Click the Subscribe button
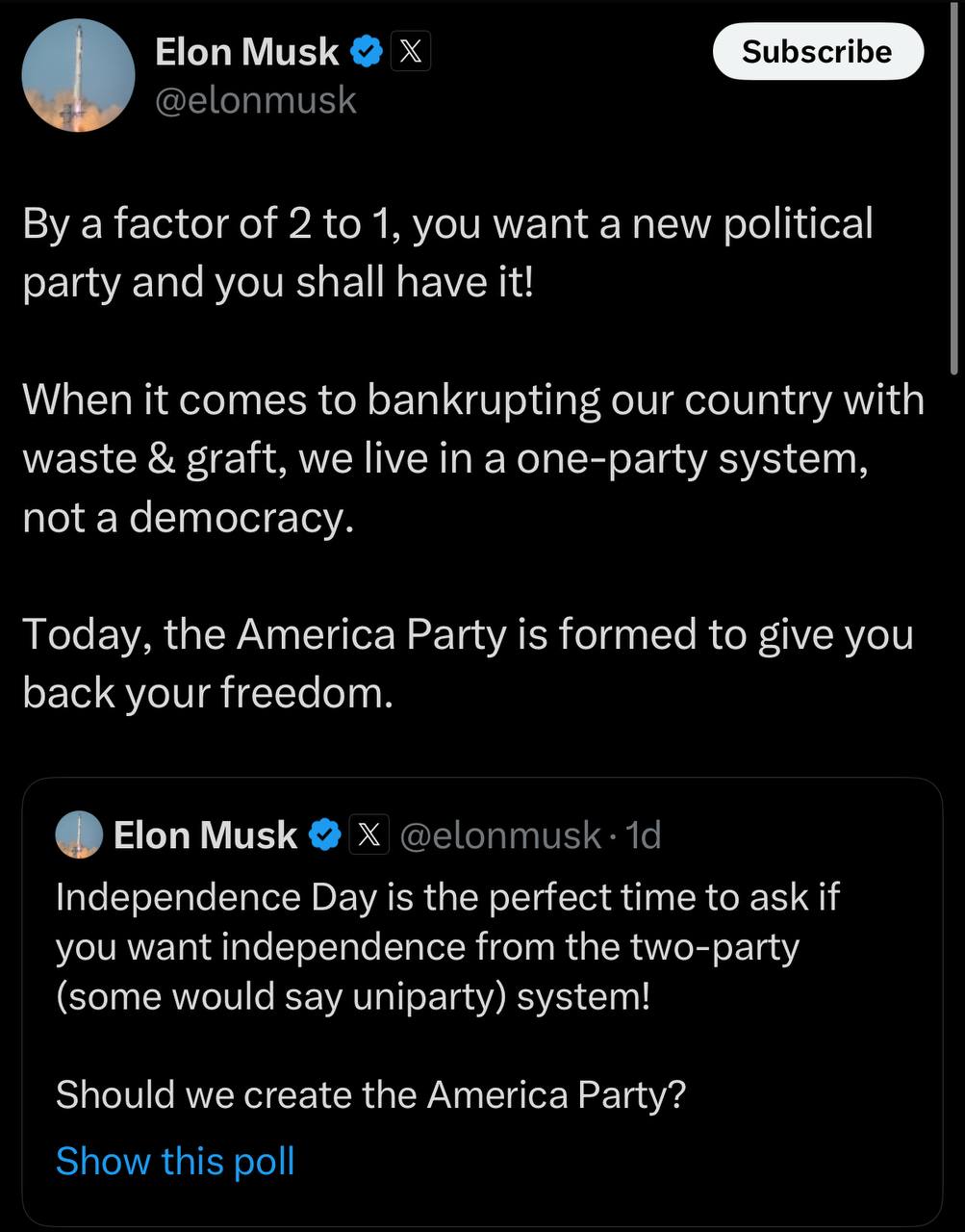Image resolution: width=965 pixels, height=1232 pixels. [x=817, y=52]
